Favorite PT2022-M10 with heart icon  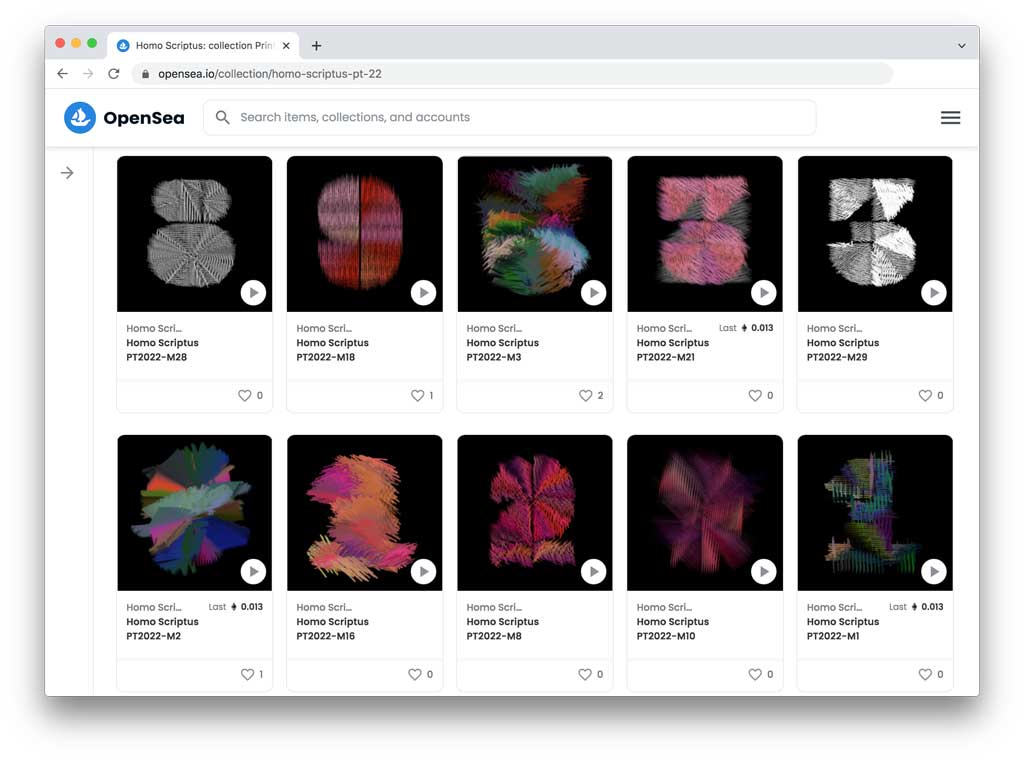(755, 674)
